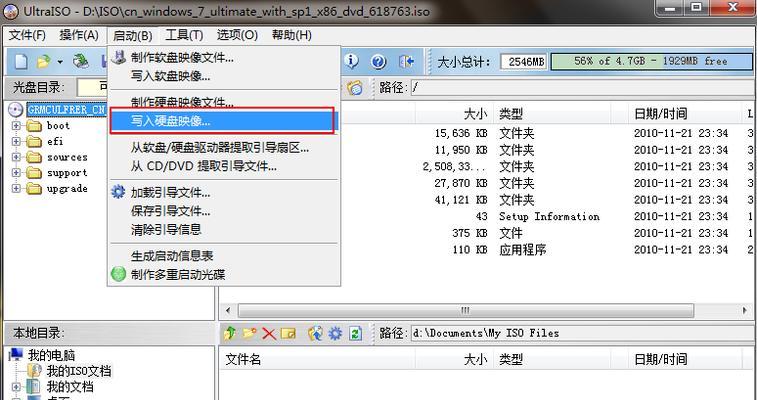Expand the efi folder node

tap(16, 141)
